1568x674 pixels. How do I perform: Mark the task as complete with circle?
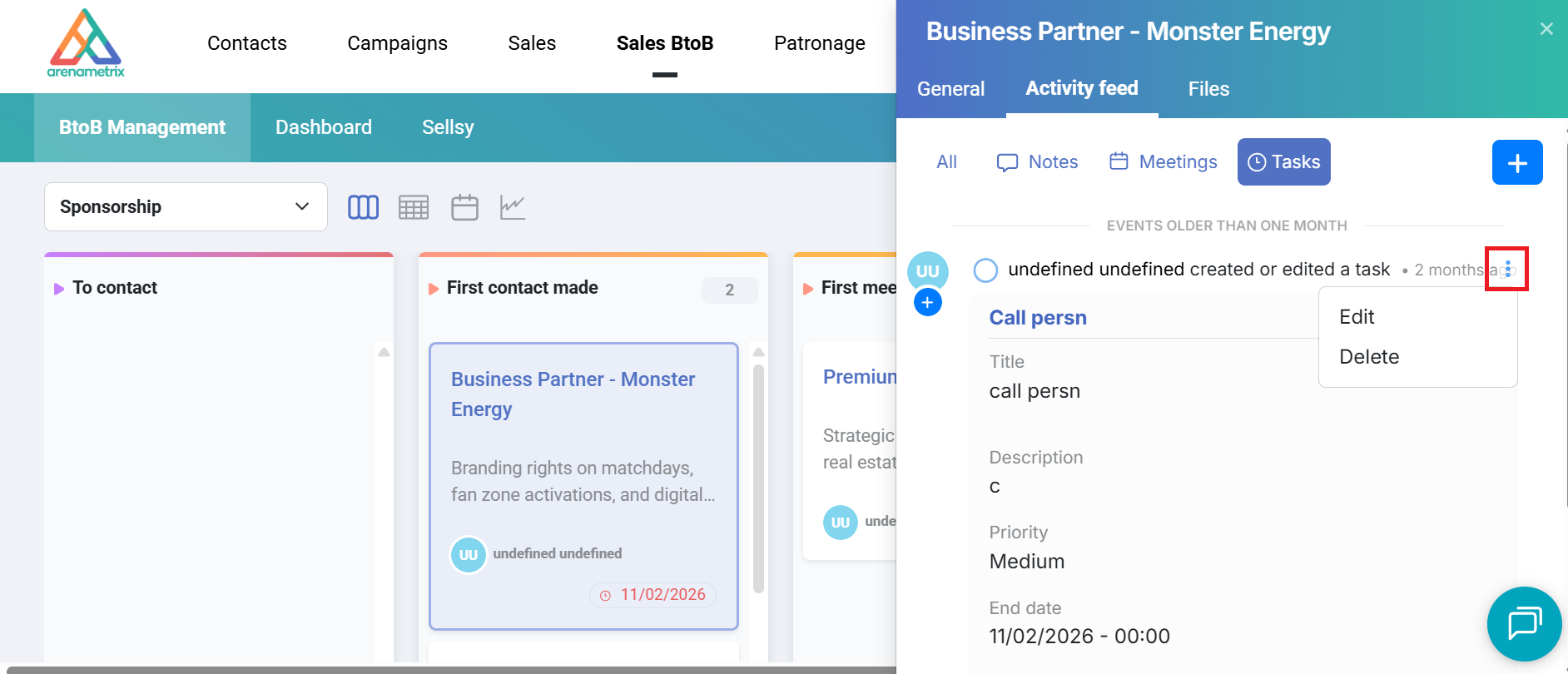985,270
